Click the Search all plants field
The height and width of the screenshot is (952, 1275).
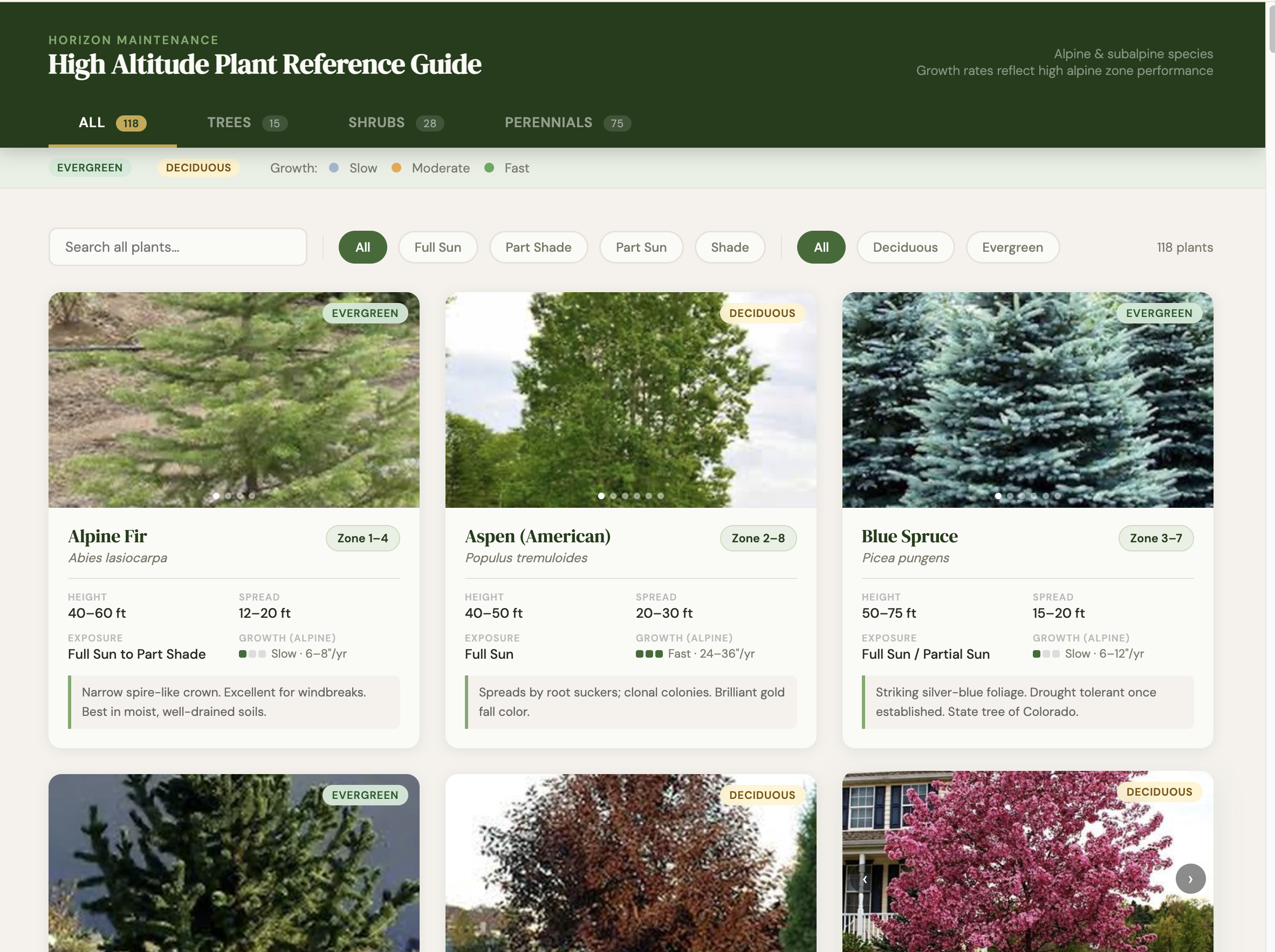pos(177,247)
